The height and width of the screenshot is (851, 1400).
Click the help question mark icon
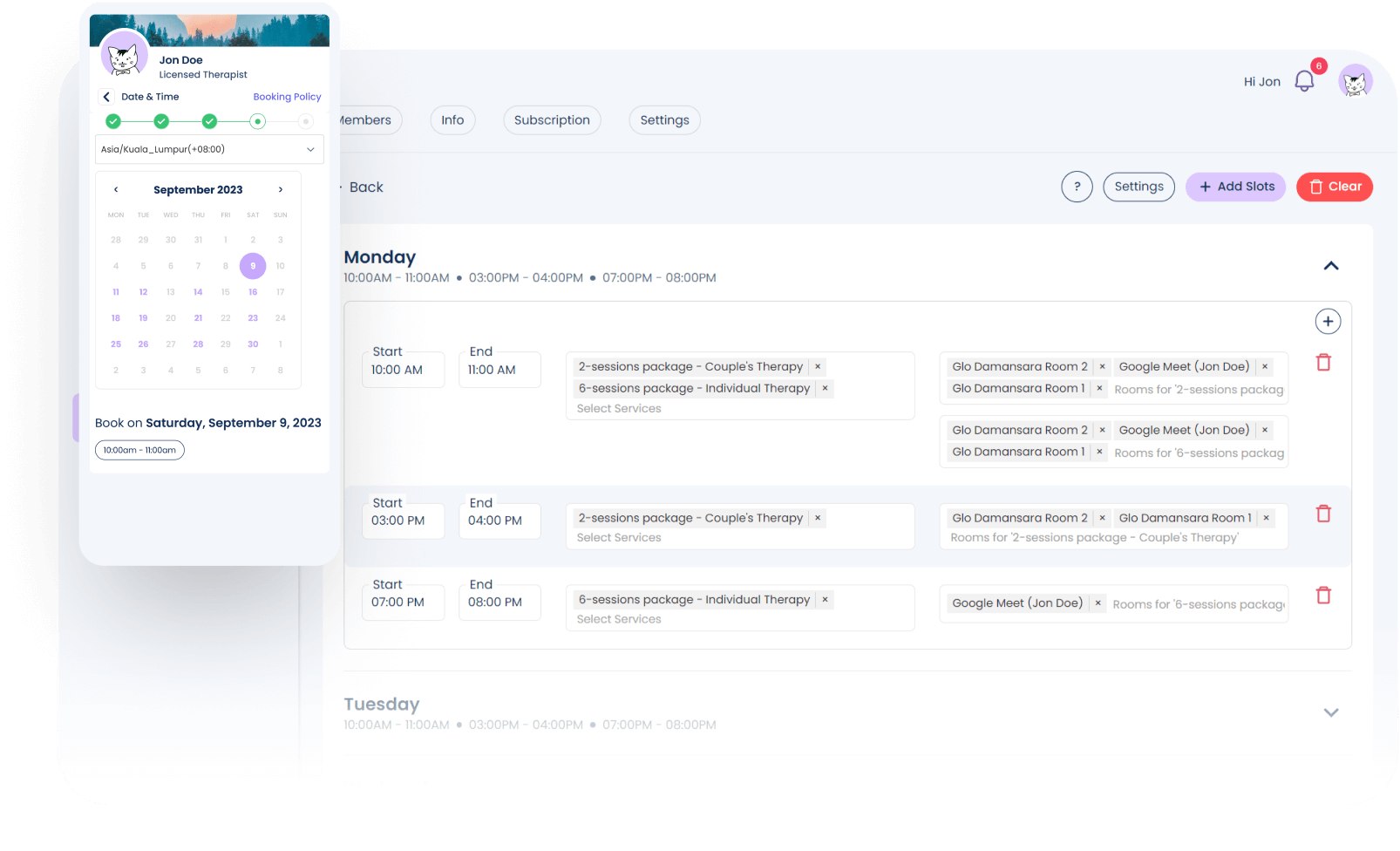click(1077, 187)
